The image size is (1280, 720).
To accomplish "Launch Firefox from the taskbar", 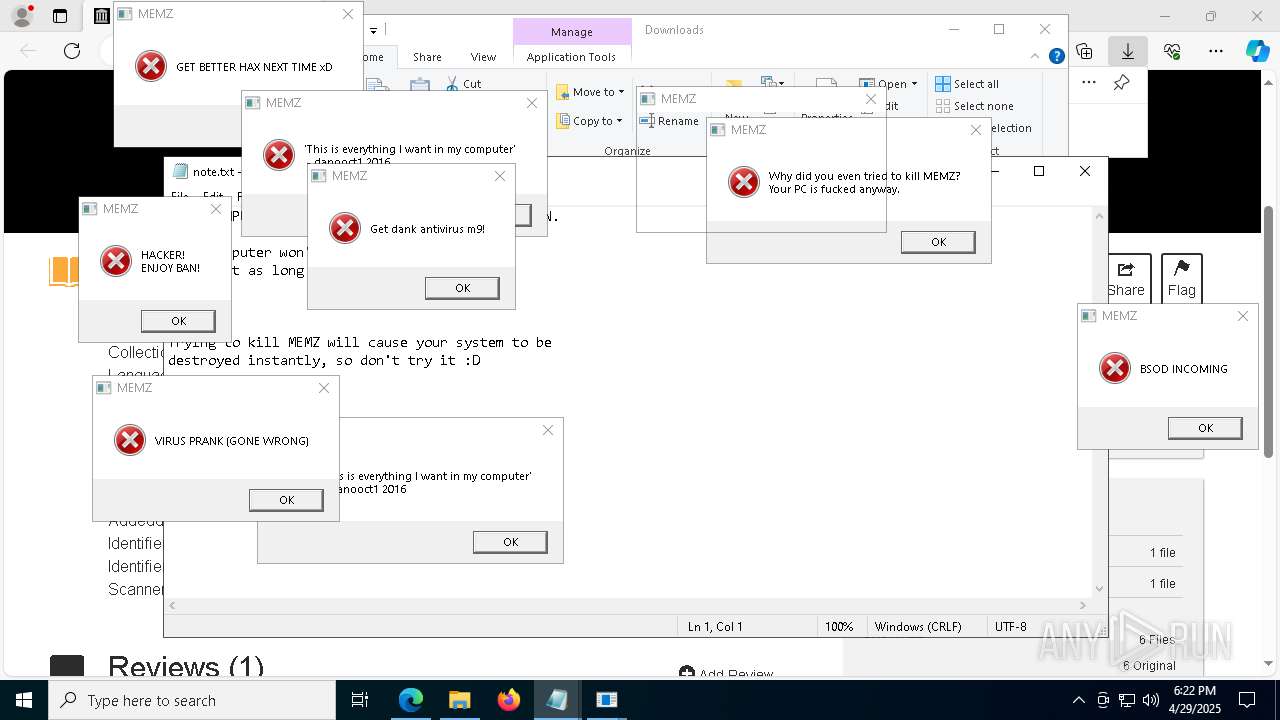I will click(508, 700).
